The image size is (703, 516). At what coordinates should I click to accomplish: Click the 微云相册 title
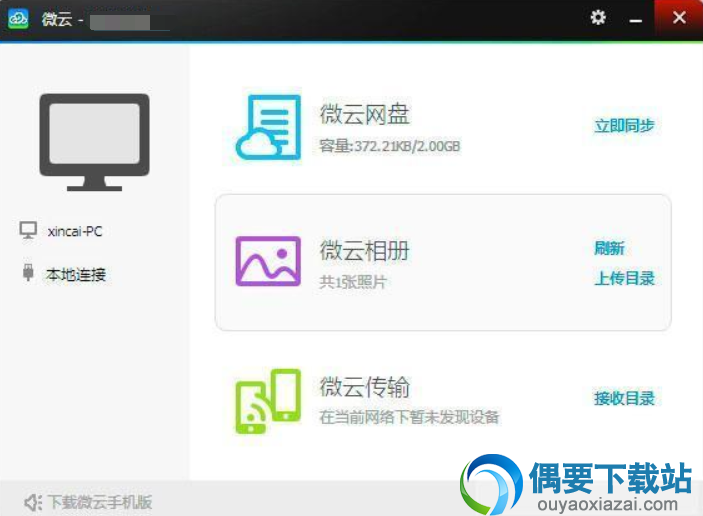(365, 250)
